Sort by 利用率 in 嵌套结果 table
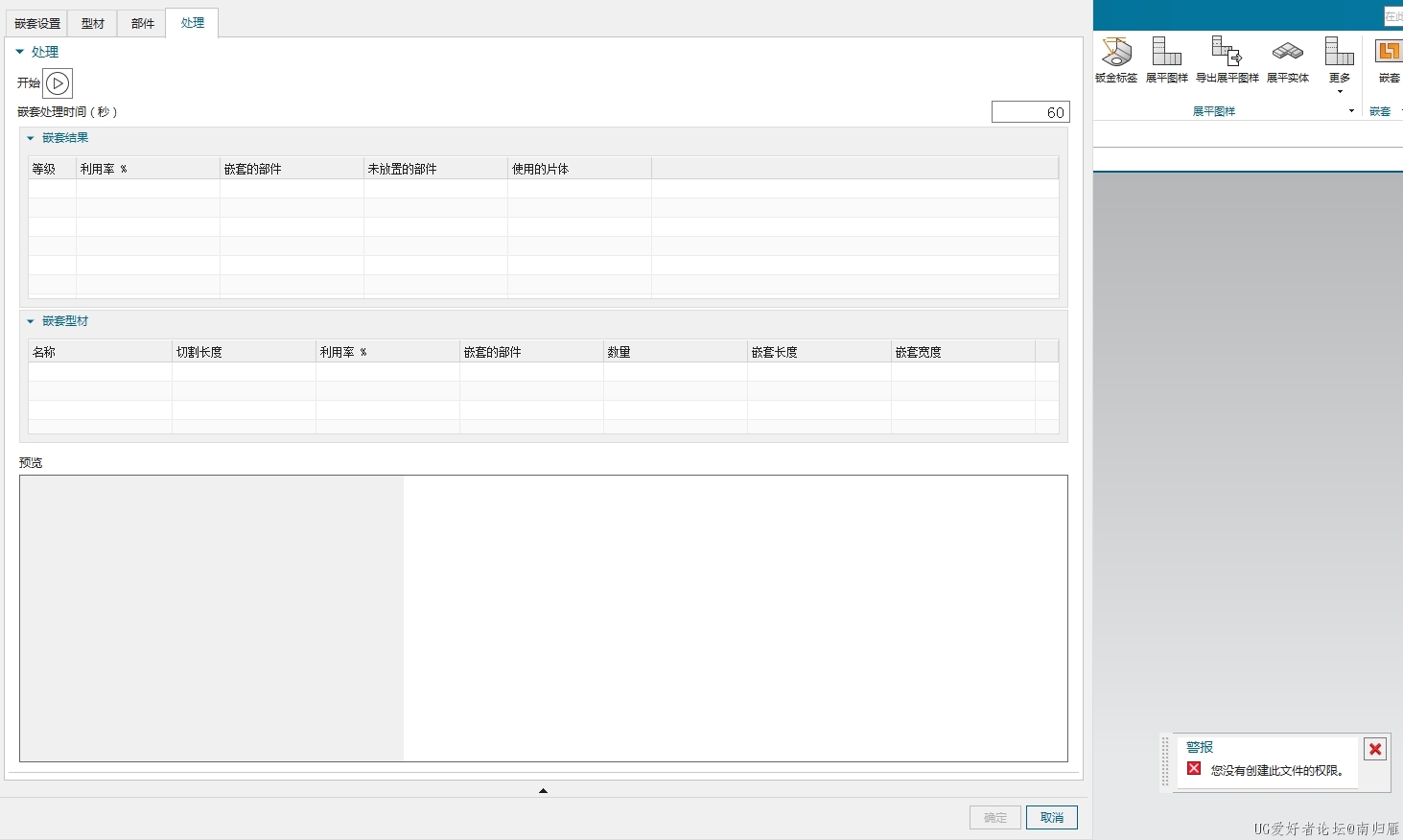 (148, 169)
